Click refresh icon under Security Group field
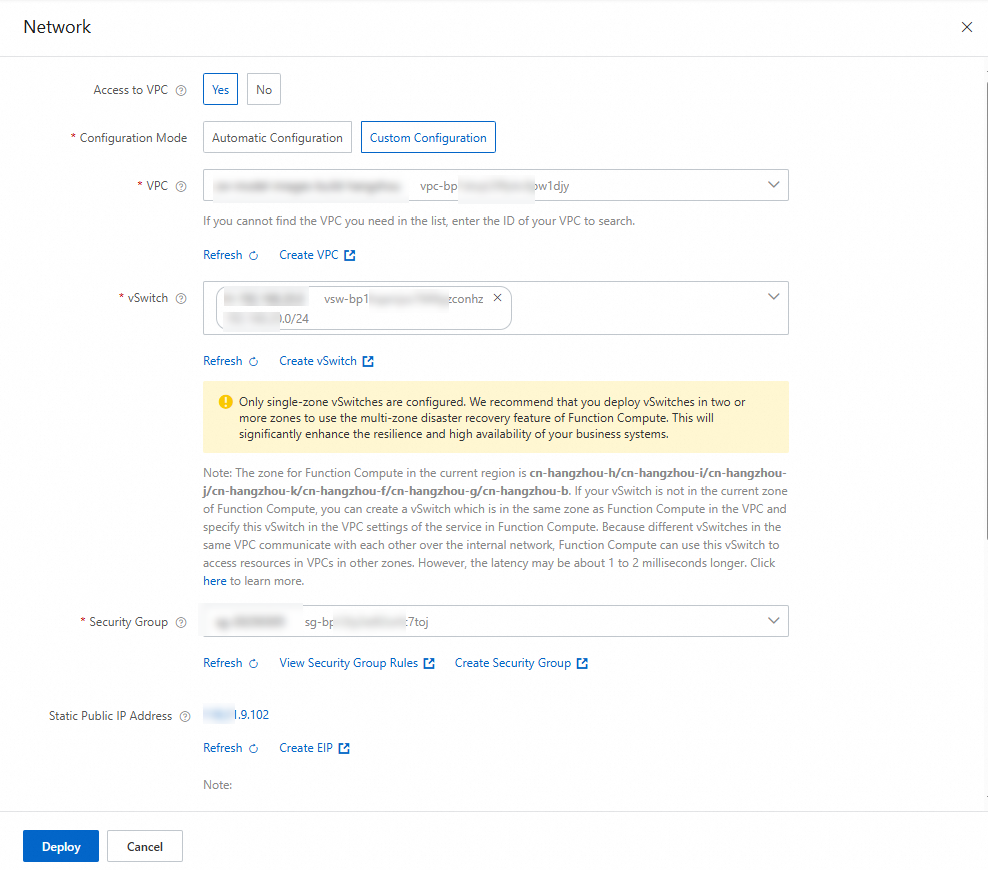 point(253,663)
